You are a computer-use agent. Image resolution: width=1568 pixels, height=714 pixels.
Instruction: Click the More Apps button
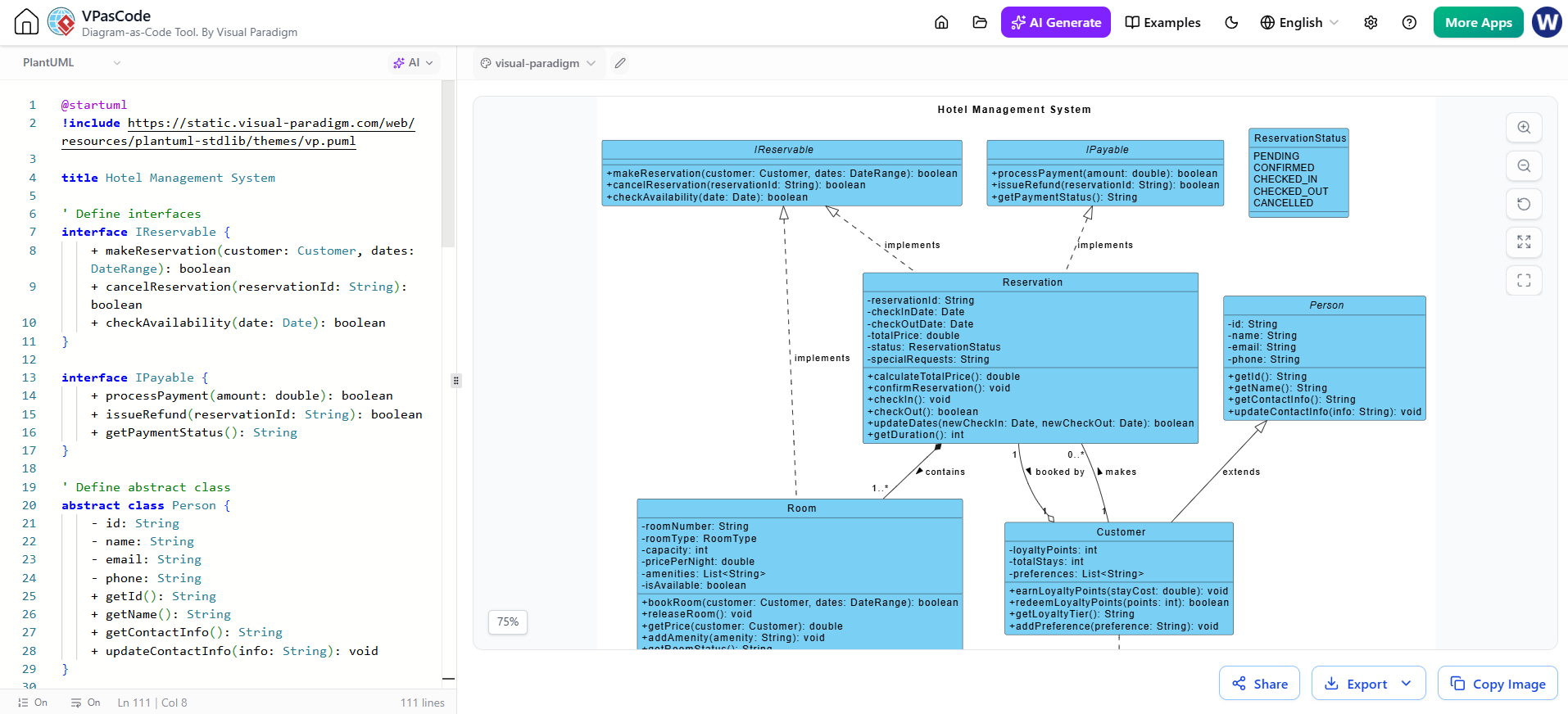tap(1478, 22)
